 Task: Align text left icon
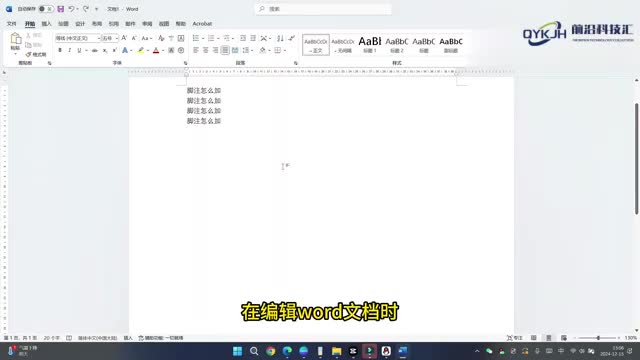[196, 50]
